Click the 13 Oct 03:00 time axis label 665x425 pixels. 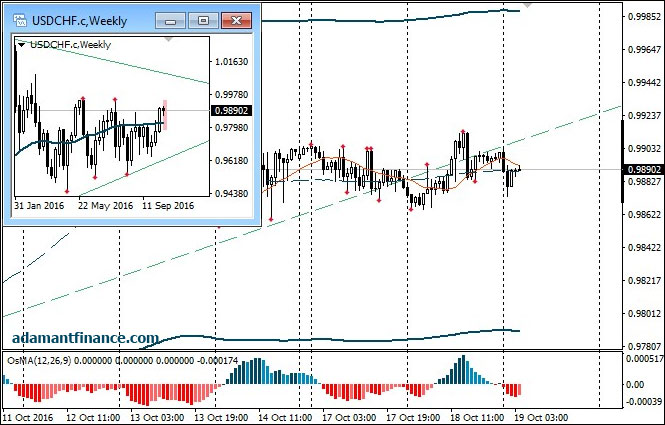click(x=157, y=417)
